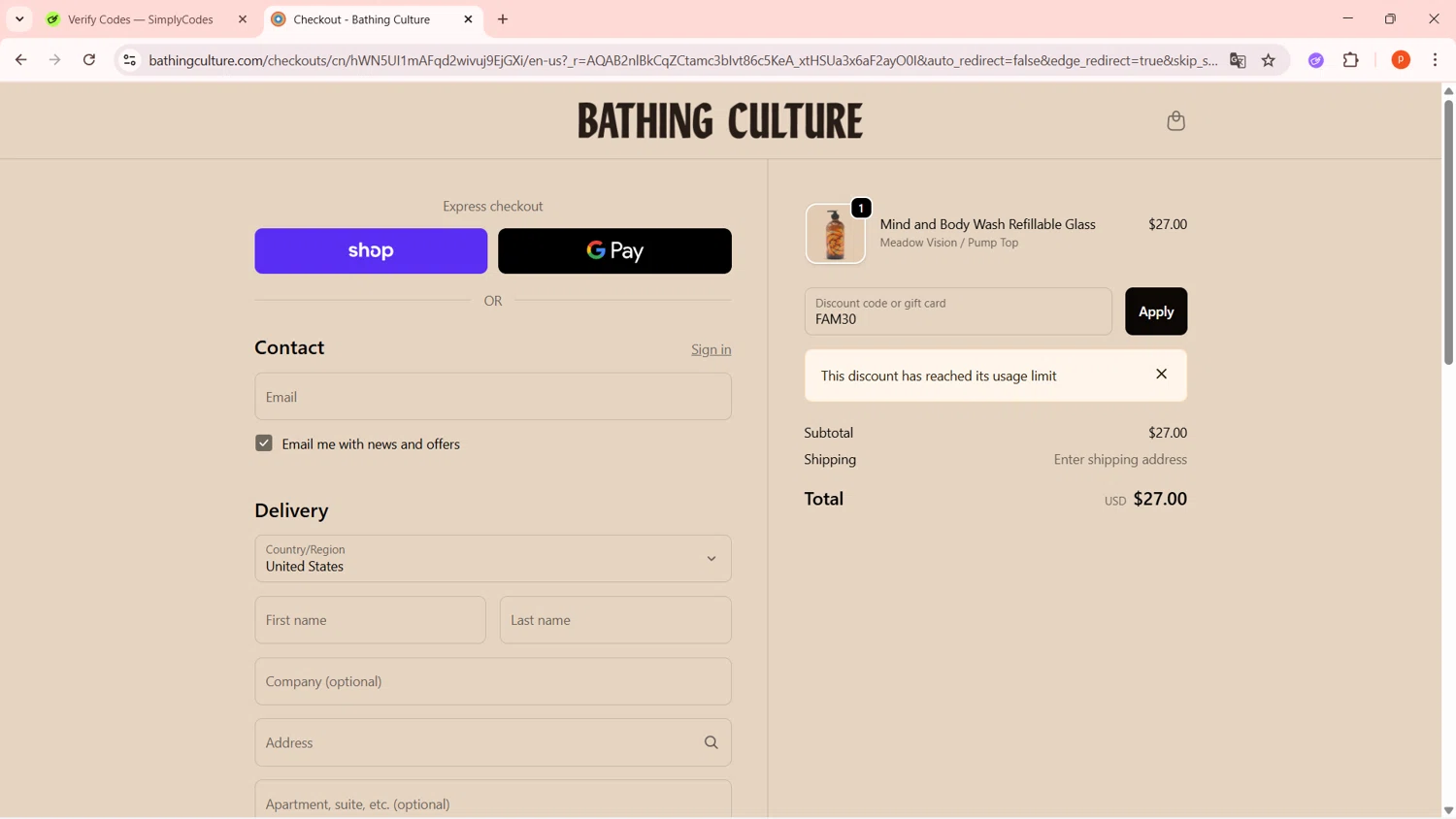Click the Mind and Body Wash product thumbnail
1456x819 pixels.
[835, 234]
